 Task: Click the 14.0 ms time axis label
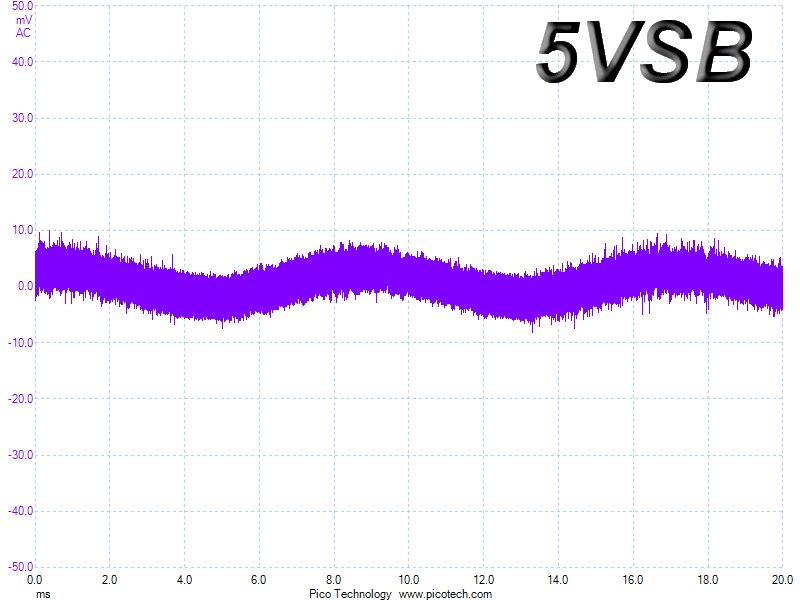[558, 580]
